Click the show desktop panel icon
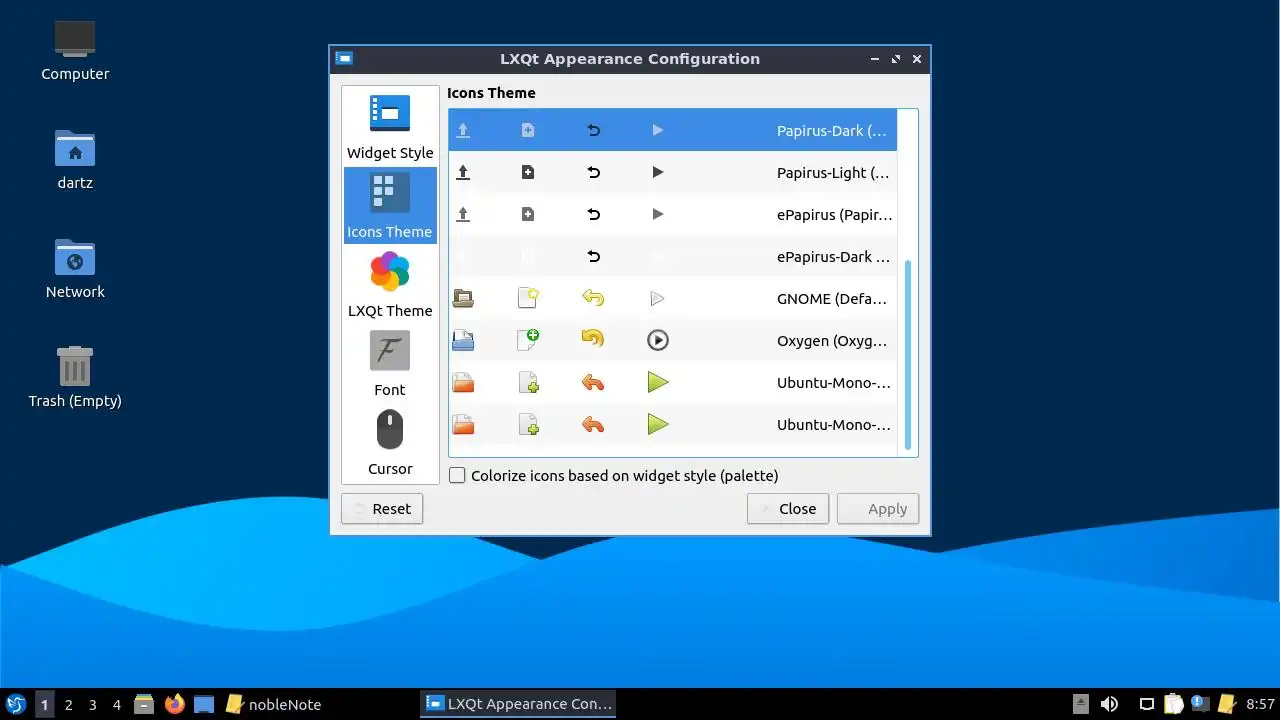This screenshot has width=1280, height=720. pyautogui.click(x=204, y=704)
